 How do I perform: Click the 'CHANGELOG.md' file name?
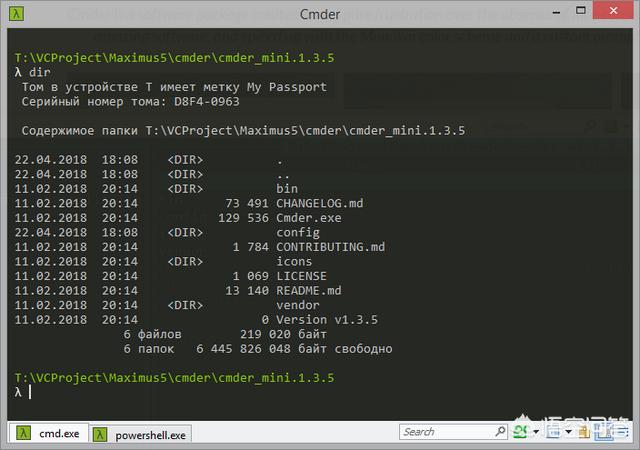tap(320, 203)
